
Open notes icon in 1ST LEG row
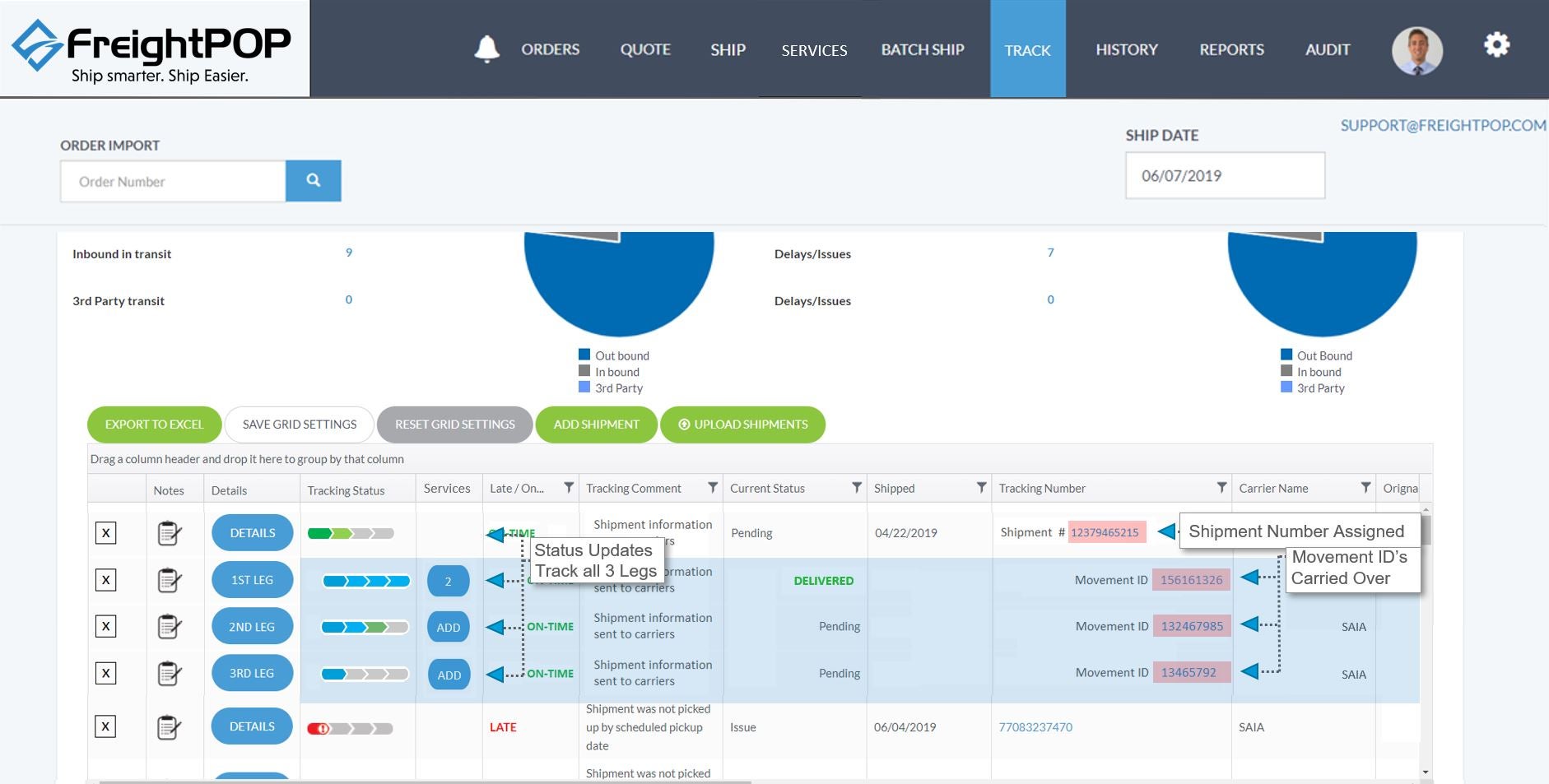point(169,580)
